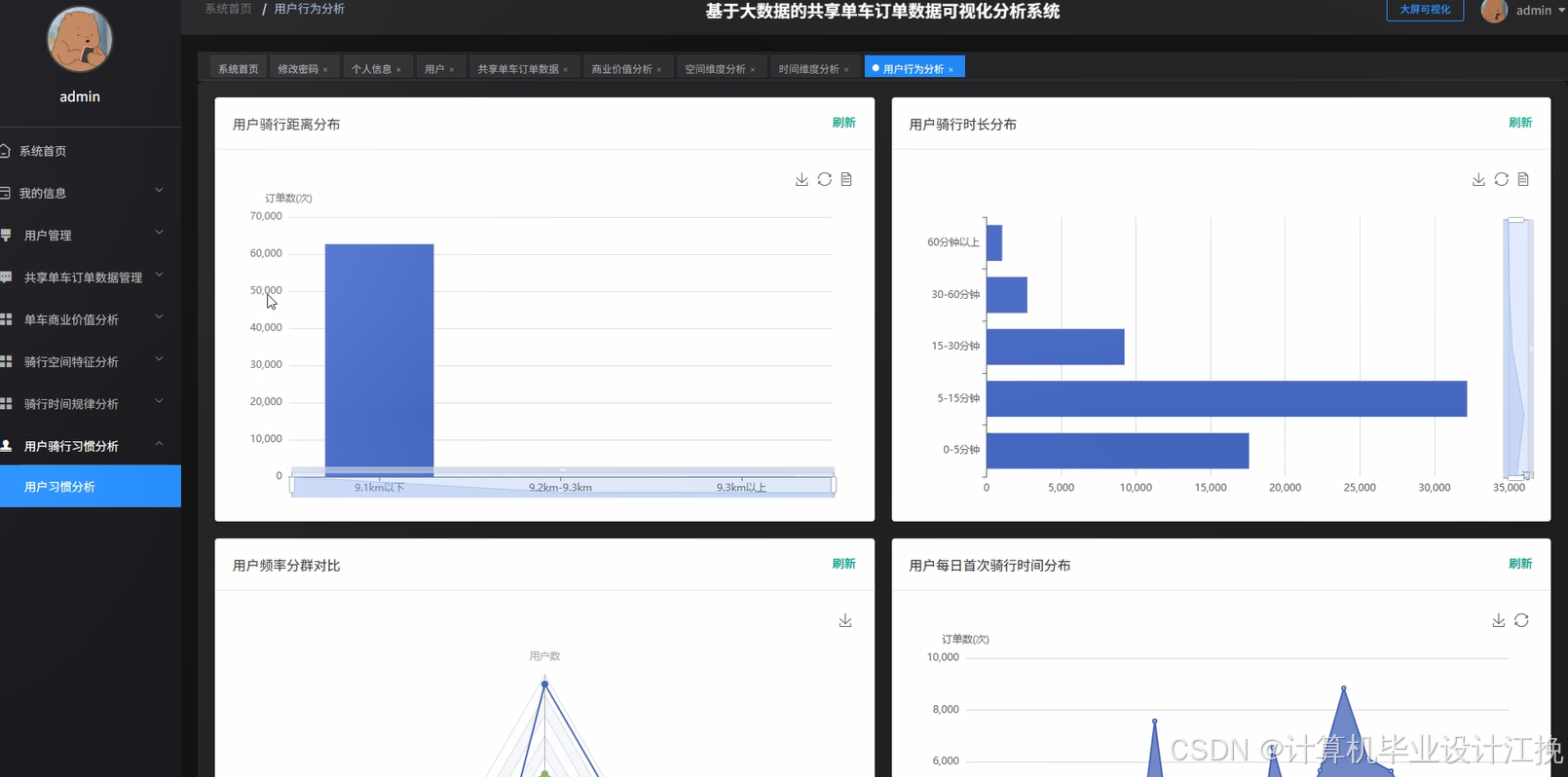Restore the 用户每日首次骑行时间分布 chart view
The image size is (1568, 777).
click(1521, 620)
